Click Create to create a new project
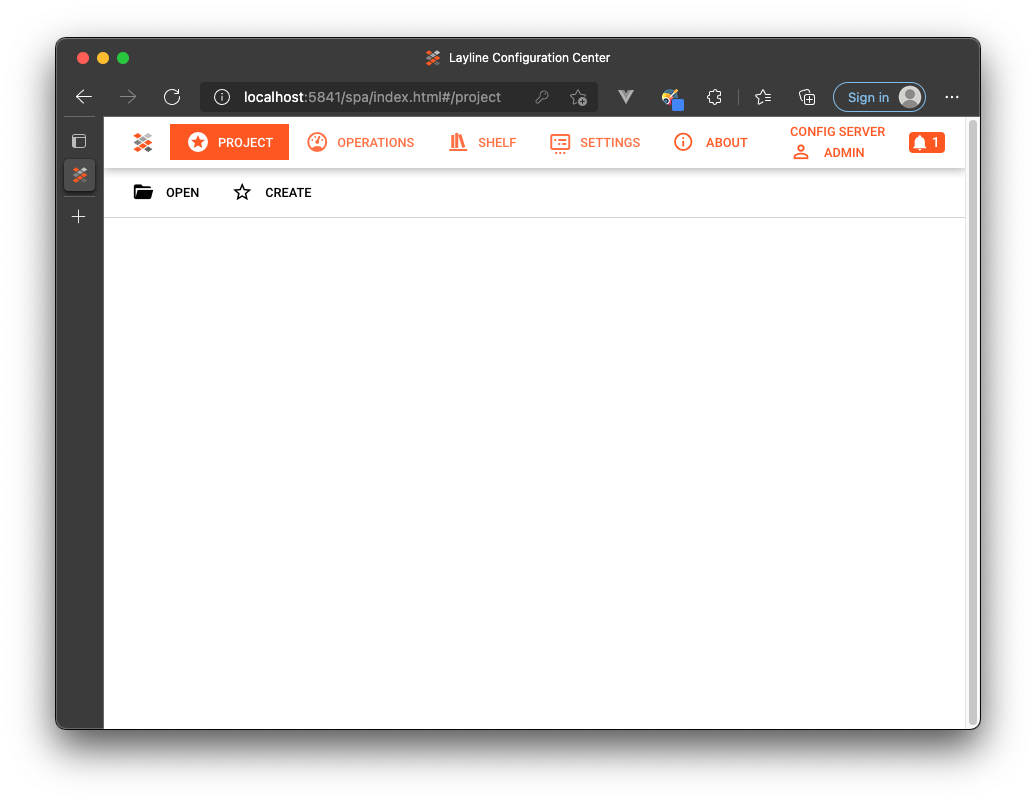This screenshot has height=803, width=1036. click(273, 193)
